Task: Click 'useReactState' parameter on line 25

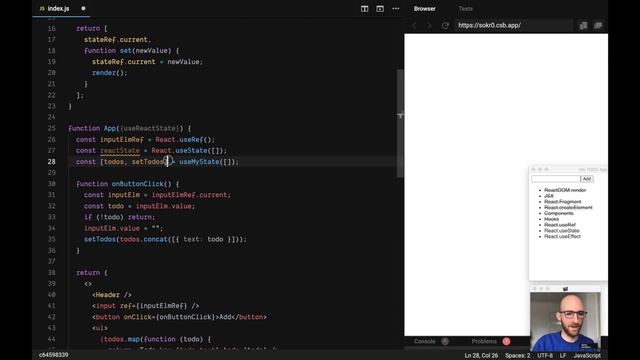Action: pos(150,129)
